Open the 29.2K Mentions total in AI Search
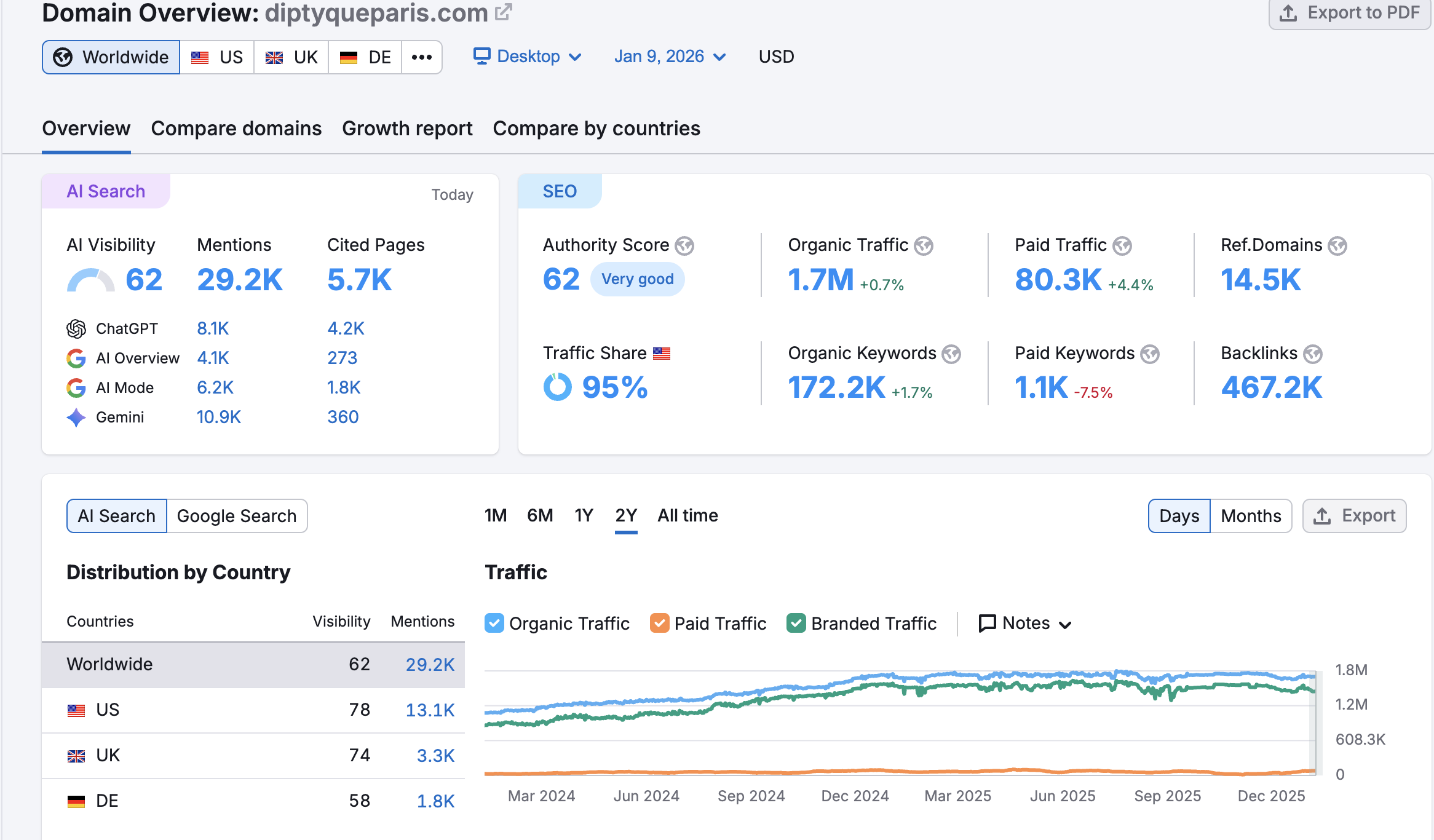Screen dimensions: 1434x840 [x=240, y=280]
